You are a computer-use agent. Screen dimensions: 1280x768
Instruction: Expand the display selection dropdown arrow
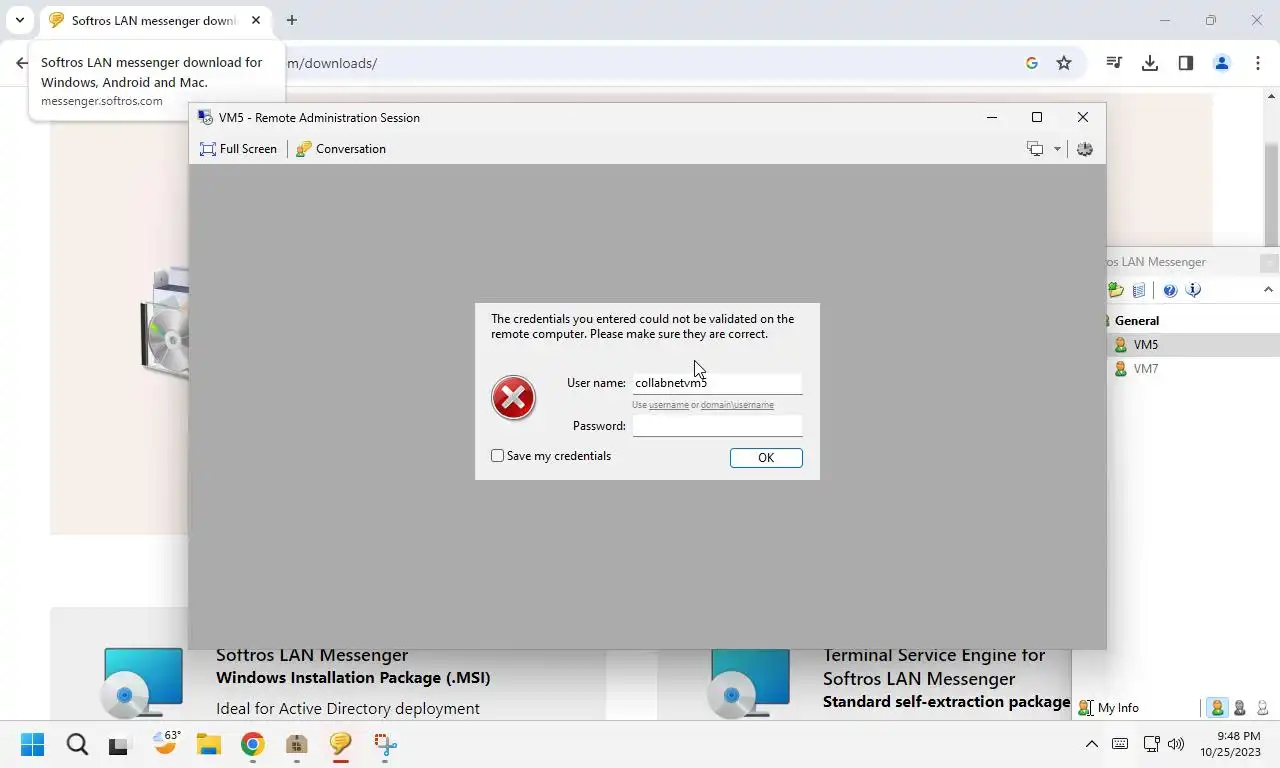point(1057,149)
